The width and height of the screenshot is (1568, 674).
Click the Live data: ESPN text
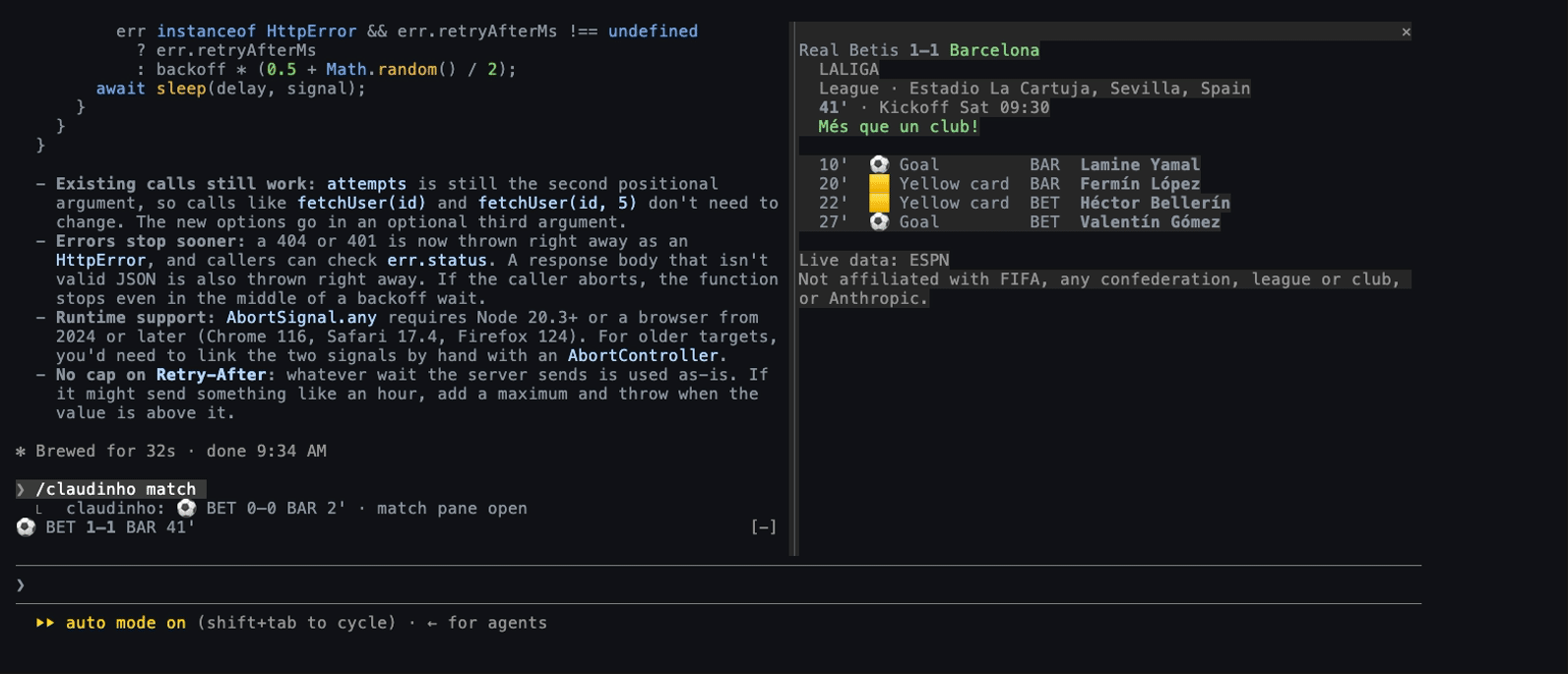tap(874, 261)
